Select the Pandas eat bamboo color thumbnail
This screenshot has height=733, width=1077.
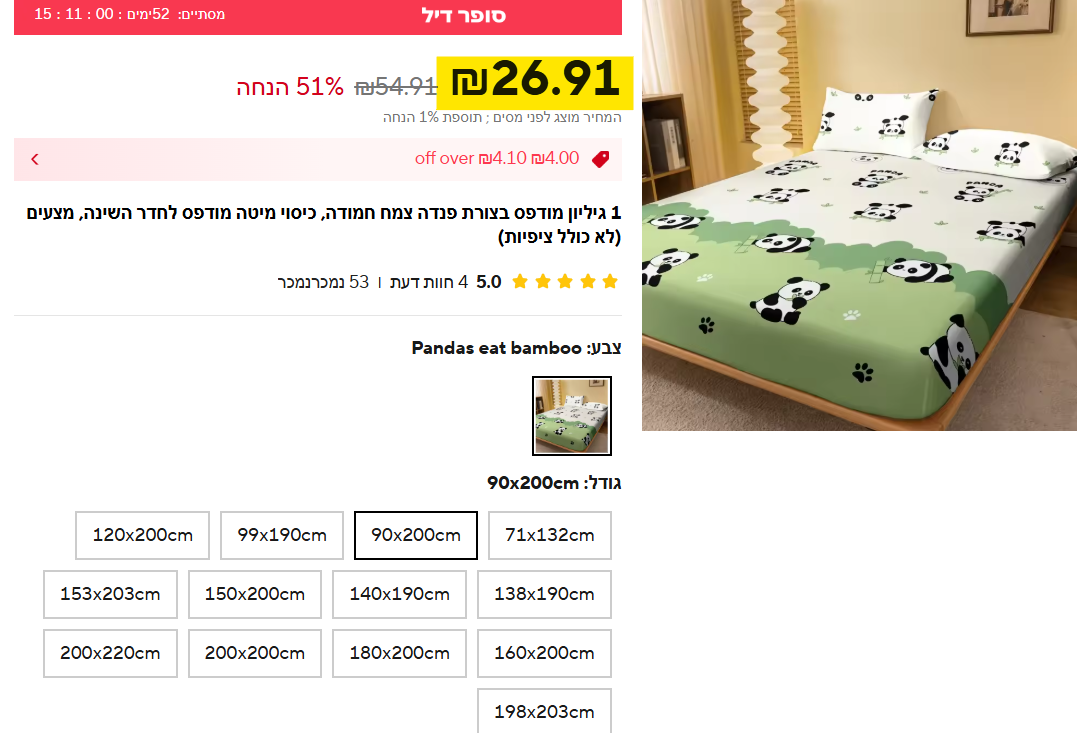pos(571,416)
